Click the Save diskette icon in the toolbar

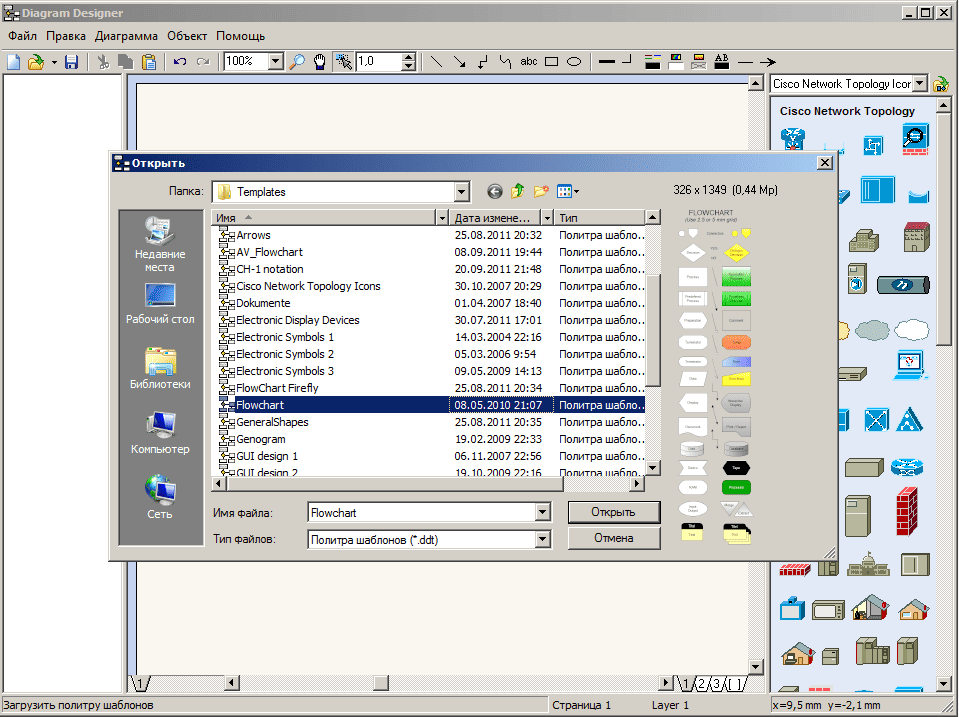pyautogui.click(x=71, y=62)
